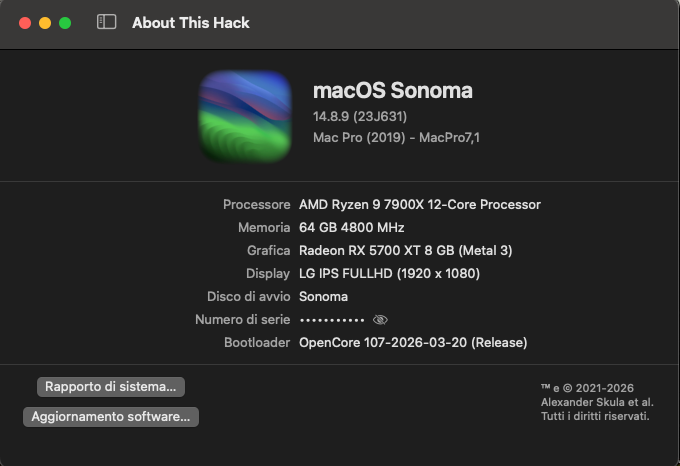Click the Sonoma startup disk value
680x466 pixels.
[324, 297]
